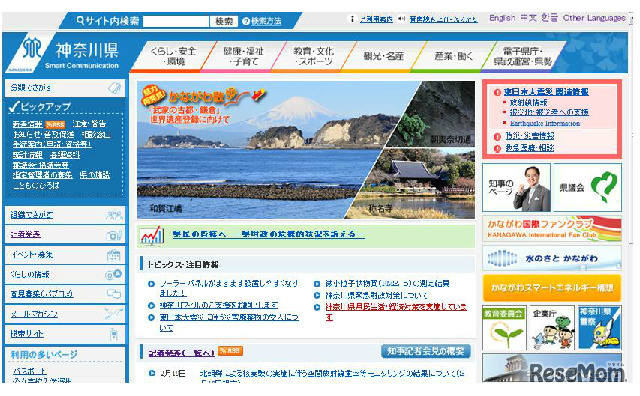
Task: Open the 防災・災害情報 link
Action: tap(530, 136)
